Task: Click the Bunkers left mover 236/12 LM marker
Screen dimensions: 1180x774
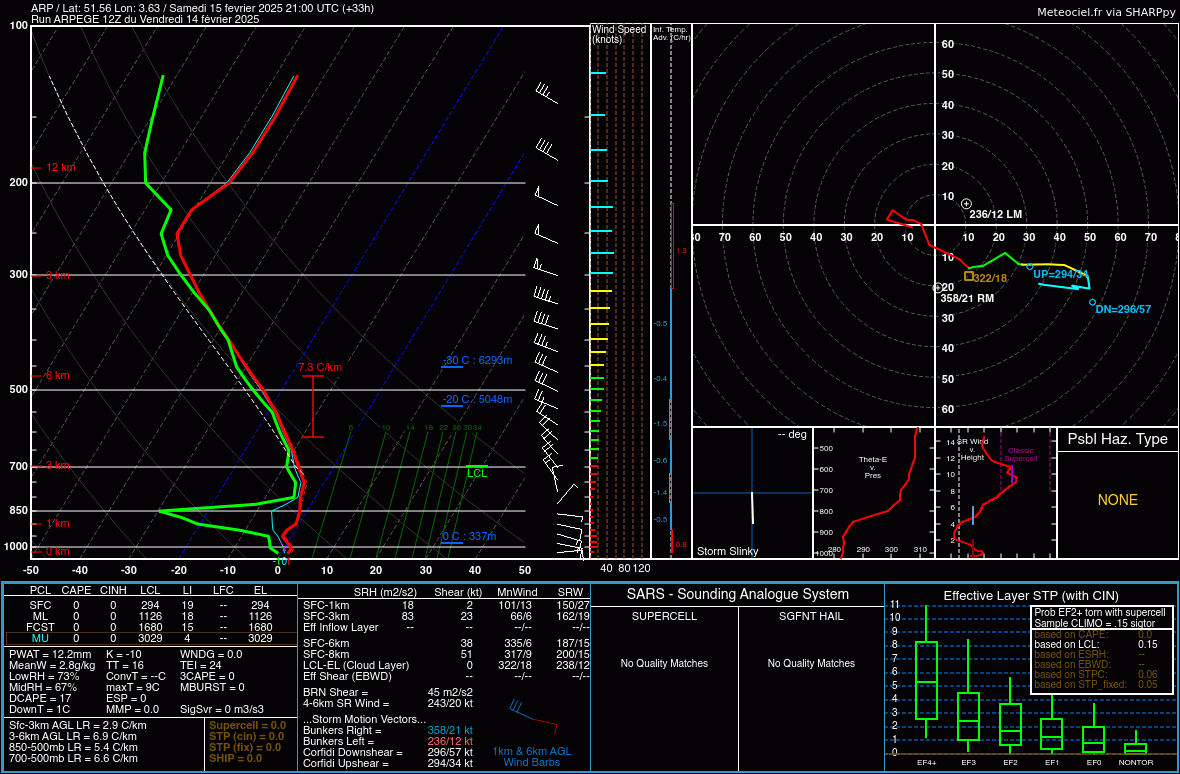Action: pos(966,204)
